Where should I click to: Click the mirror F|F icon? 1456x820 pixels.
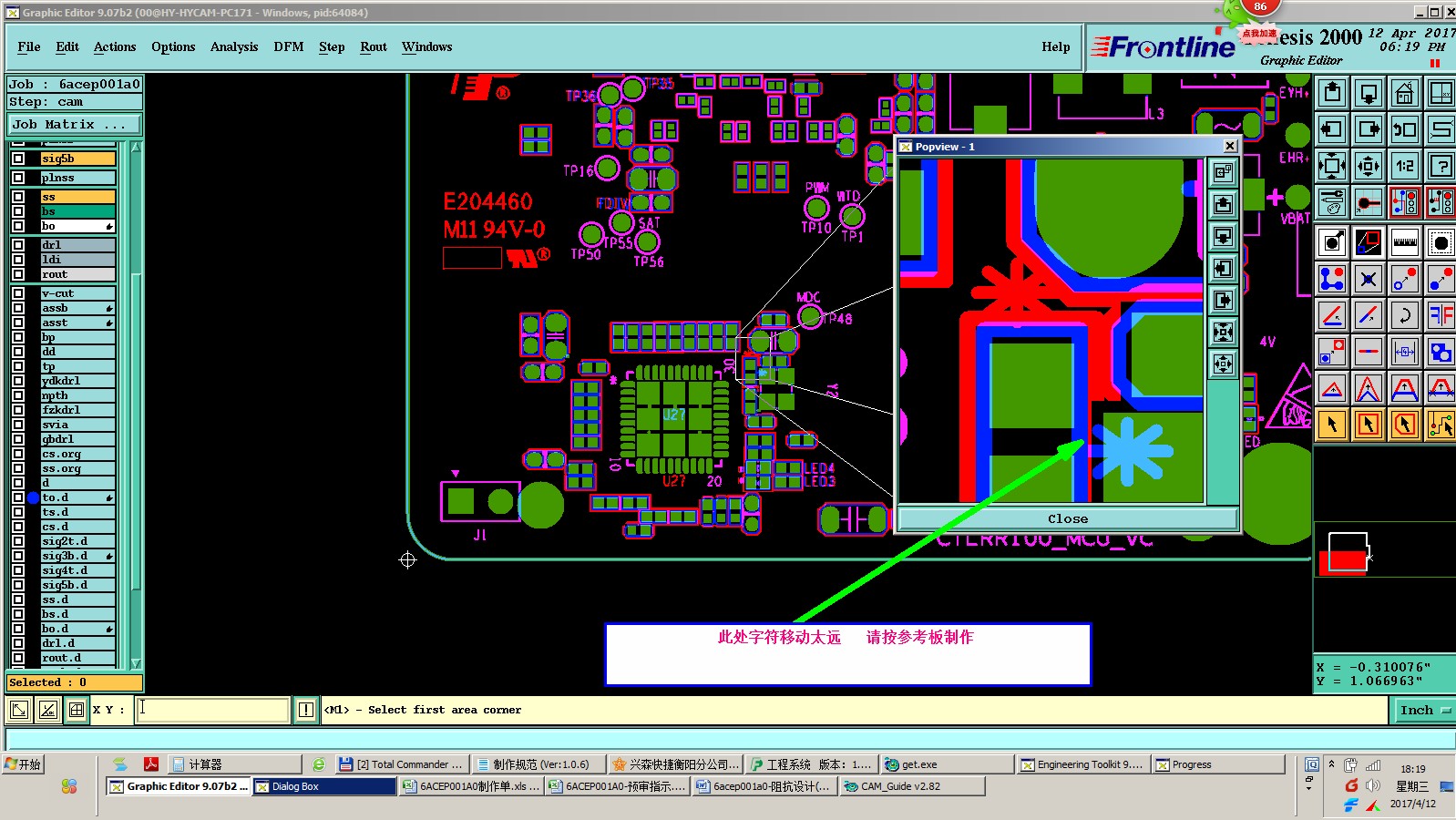(1441, 315)
